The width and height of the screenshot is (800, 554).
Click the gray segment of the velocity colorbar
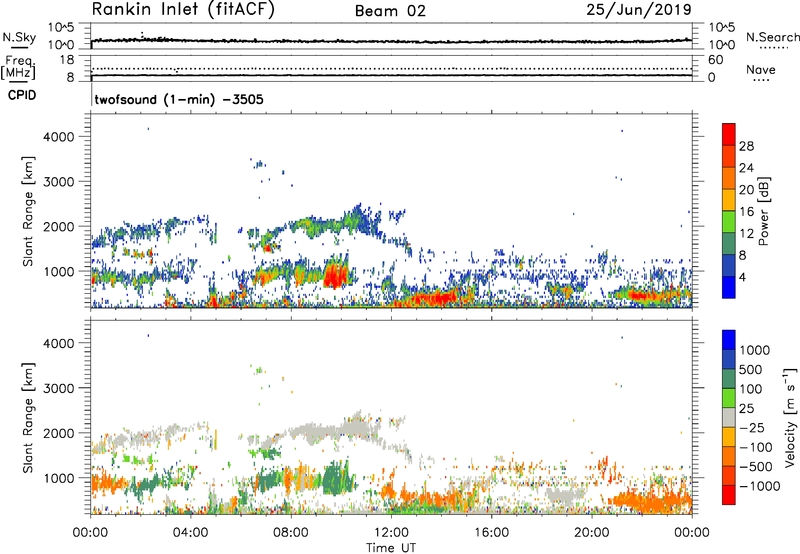click(729, 417)
